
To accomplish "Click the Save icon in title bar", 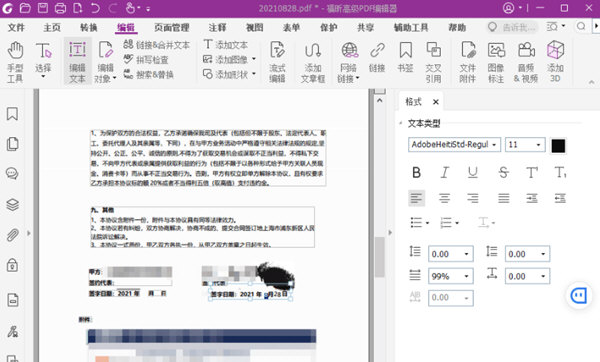I will pos(43,8).
